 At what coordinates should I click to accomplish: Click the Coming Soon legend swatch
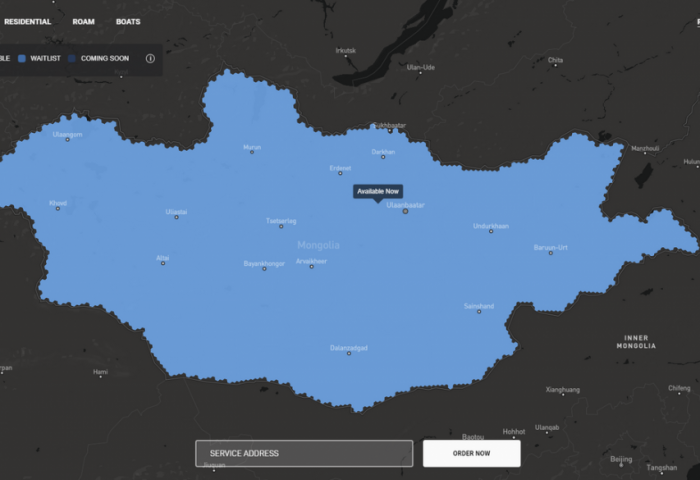(x=72, y=58)
